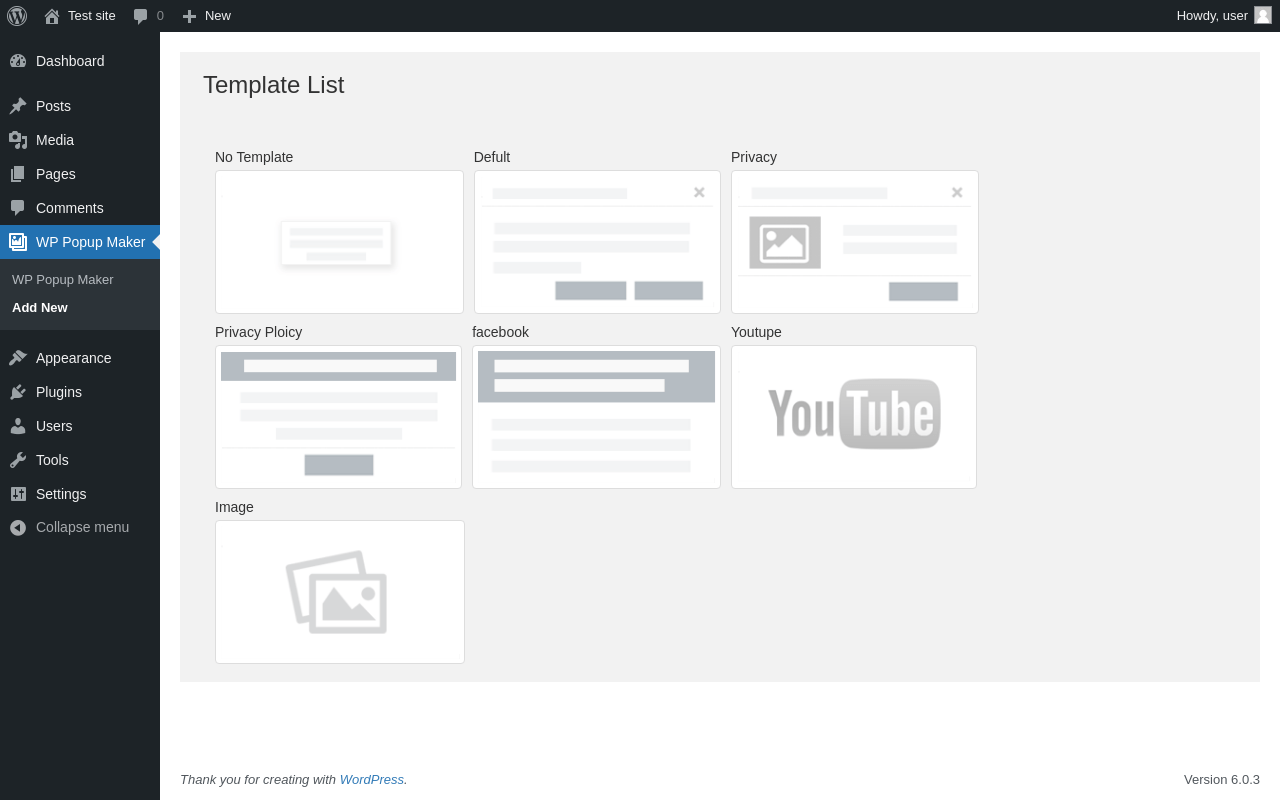Select the Privacy template thumbnail
The height and width of the screenshot is (800, 1280).
click(x=855, y=242)
